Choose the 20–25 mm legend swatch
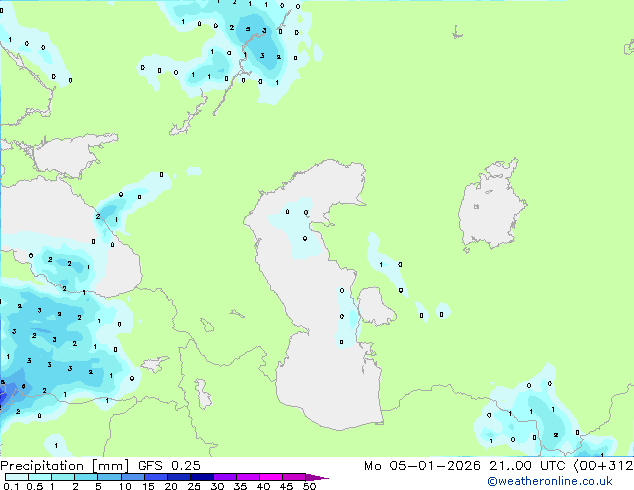This screenshot has width=634, height=490. pyautogui.click(x=179, y=477)
